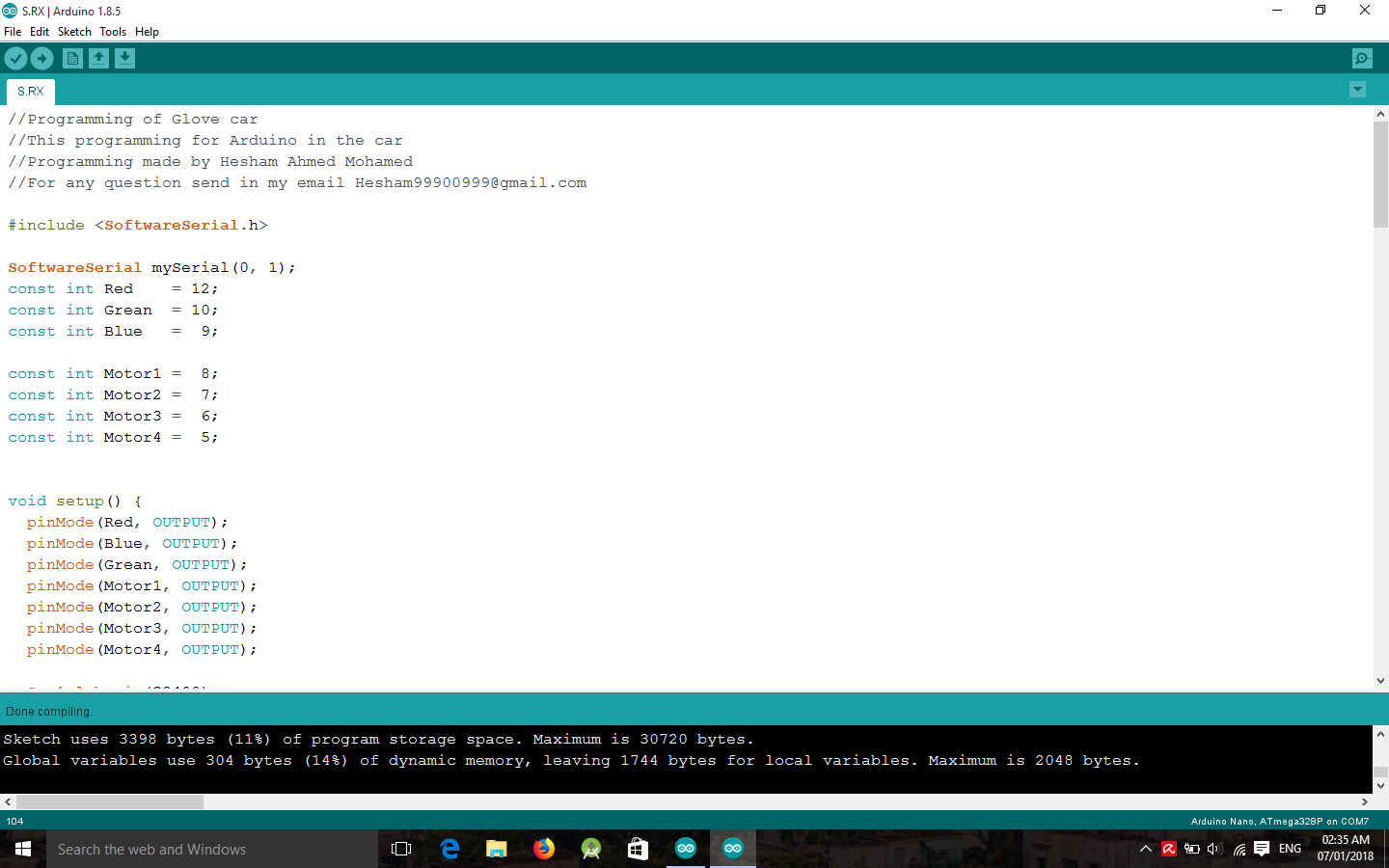Click the Start button
This screenshot has height=868, width=1389.
21,849
